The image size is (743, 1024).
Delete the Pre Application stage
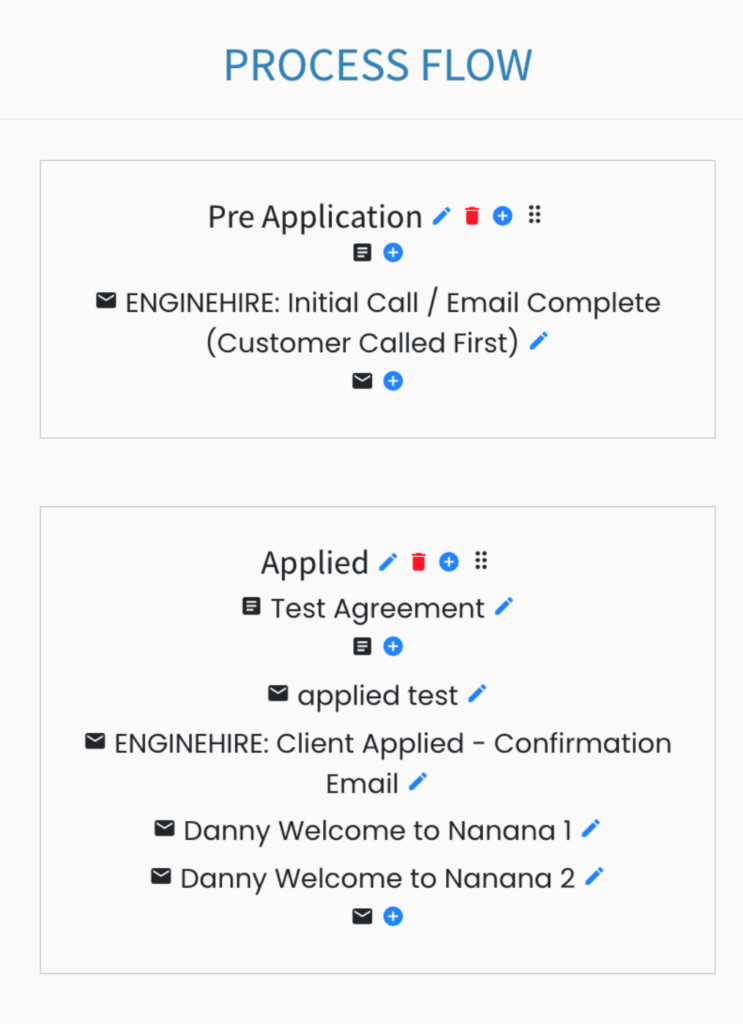tap(471, 215)
